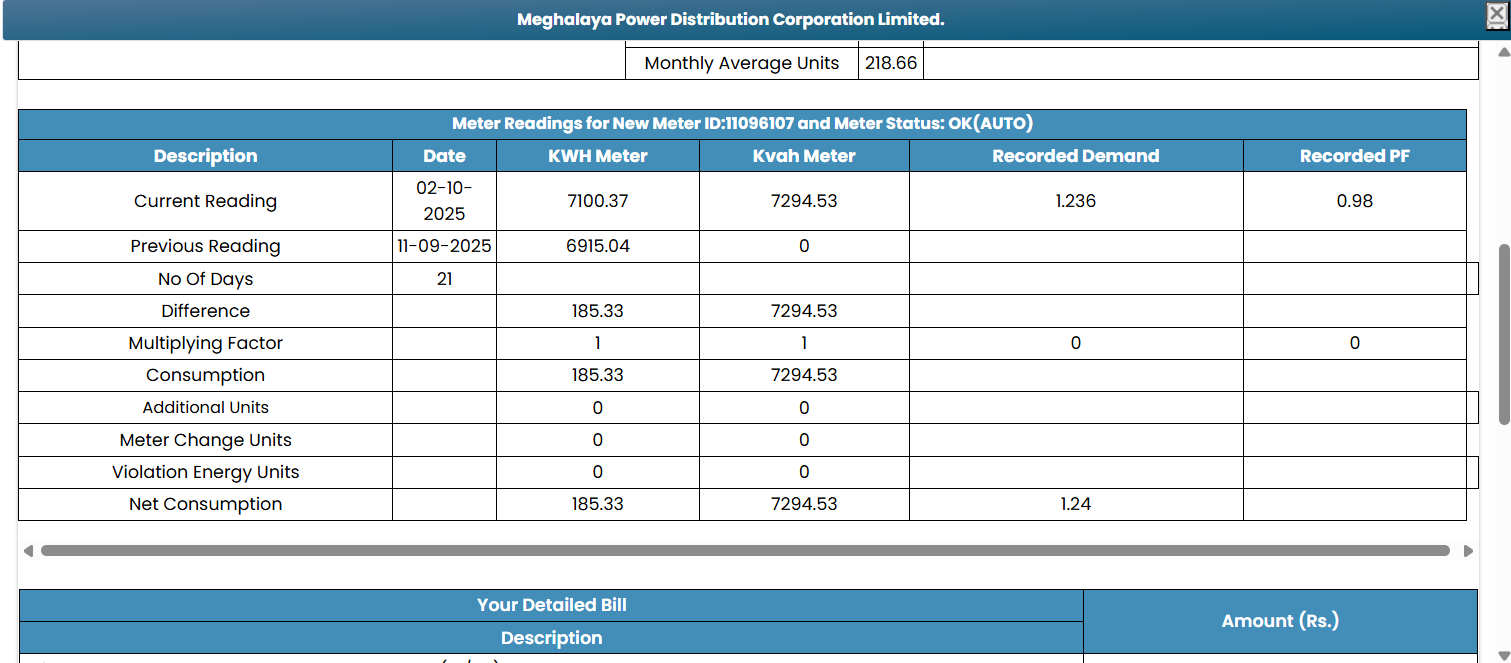
Task: Click the horizontal scrollbar thumb under the table
Action: click(x=745, y=551)
